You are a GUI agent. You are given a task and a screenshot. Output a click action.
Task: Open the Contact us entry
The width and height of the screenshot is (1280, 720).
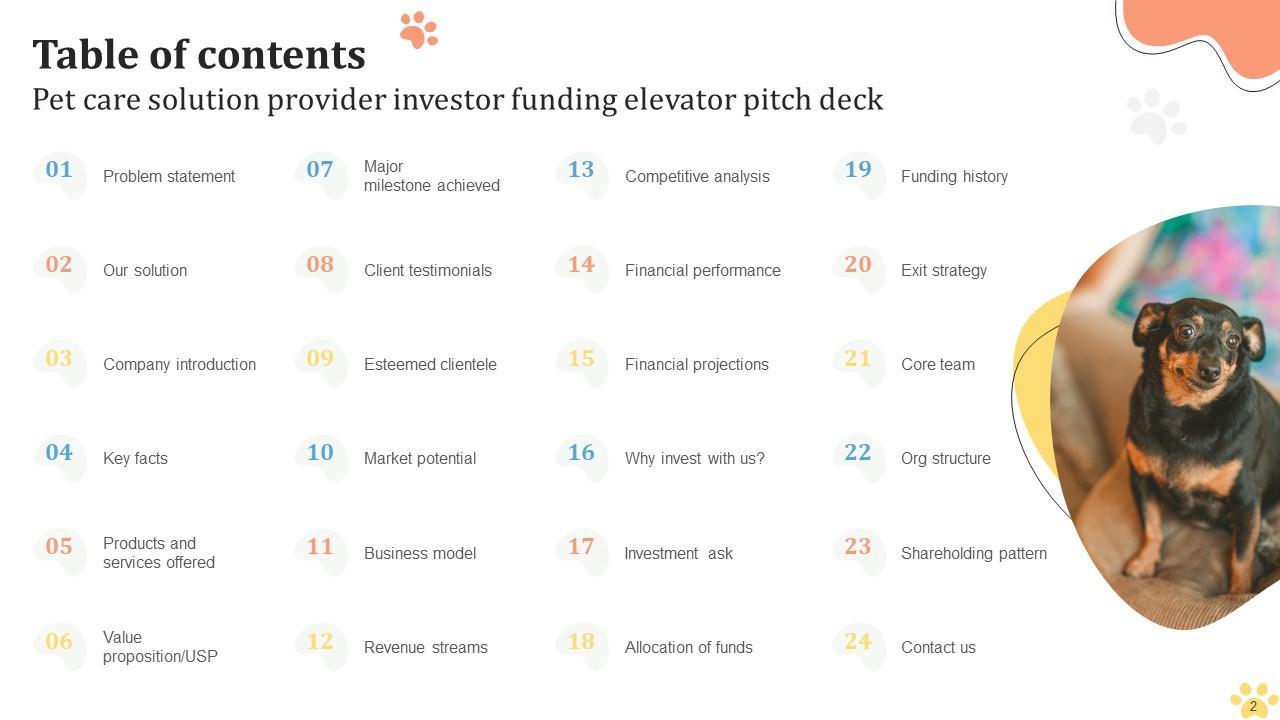[938, 648]
